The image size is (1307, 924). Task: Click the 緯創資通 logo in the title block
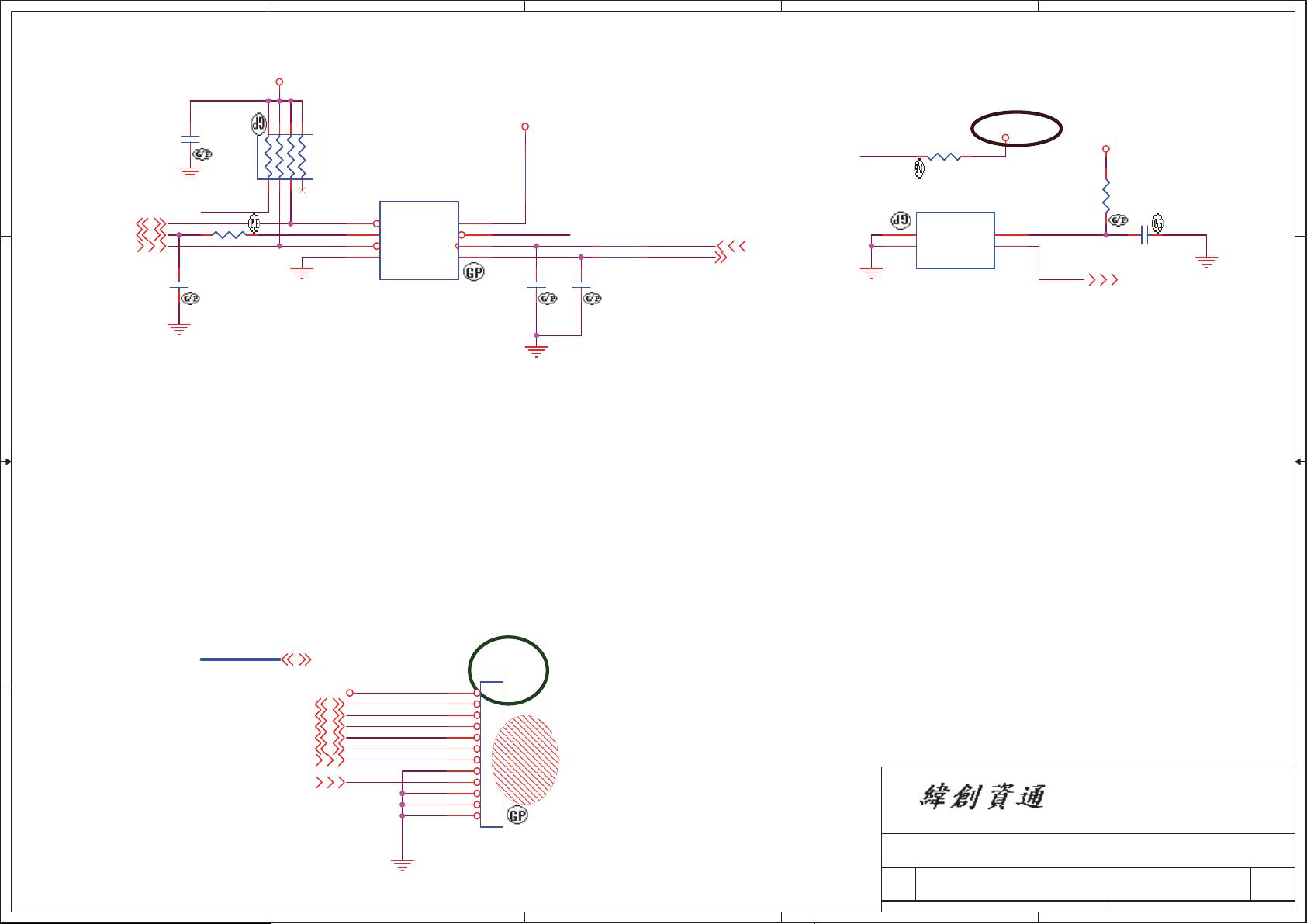(x=982, y=798)
